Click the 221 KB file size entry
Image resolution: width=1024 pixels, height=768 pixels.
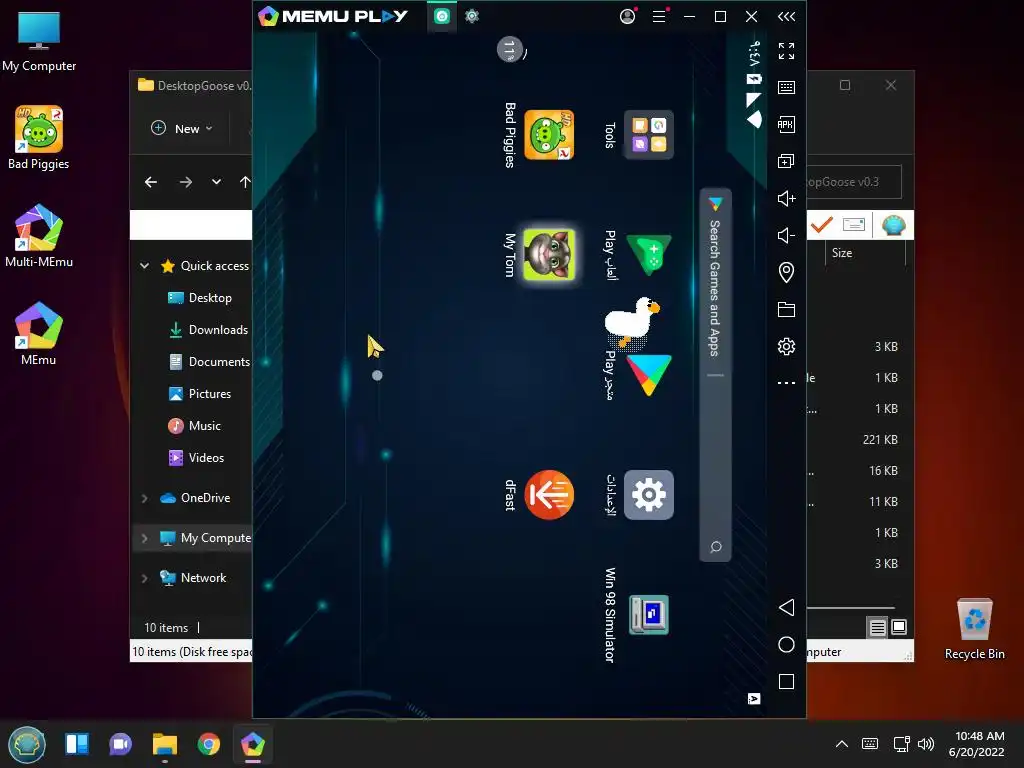880,440
